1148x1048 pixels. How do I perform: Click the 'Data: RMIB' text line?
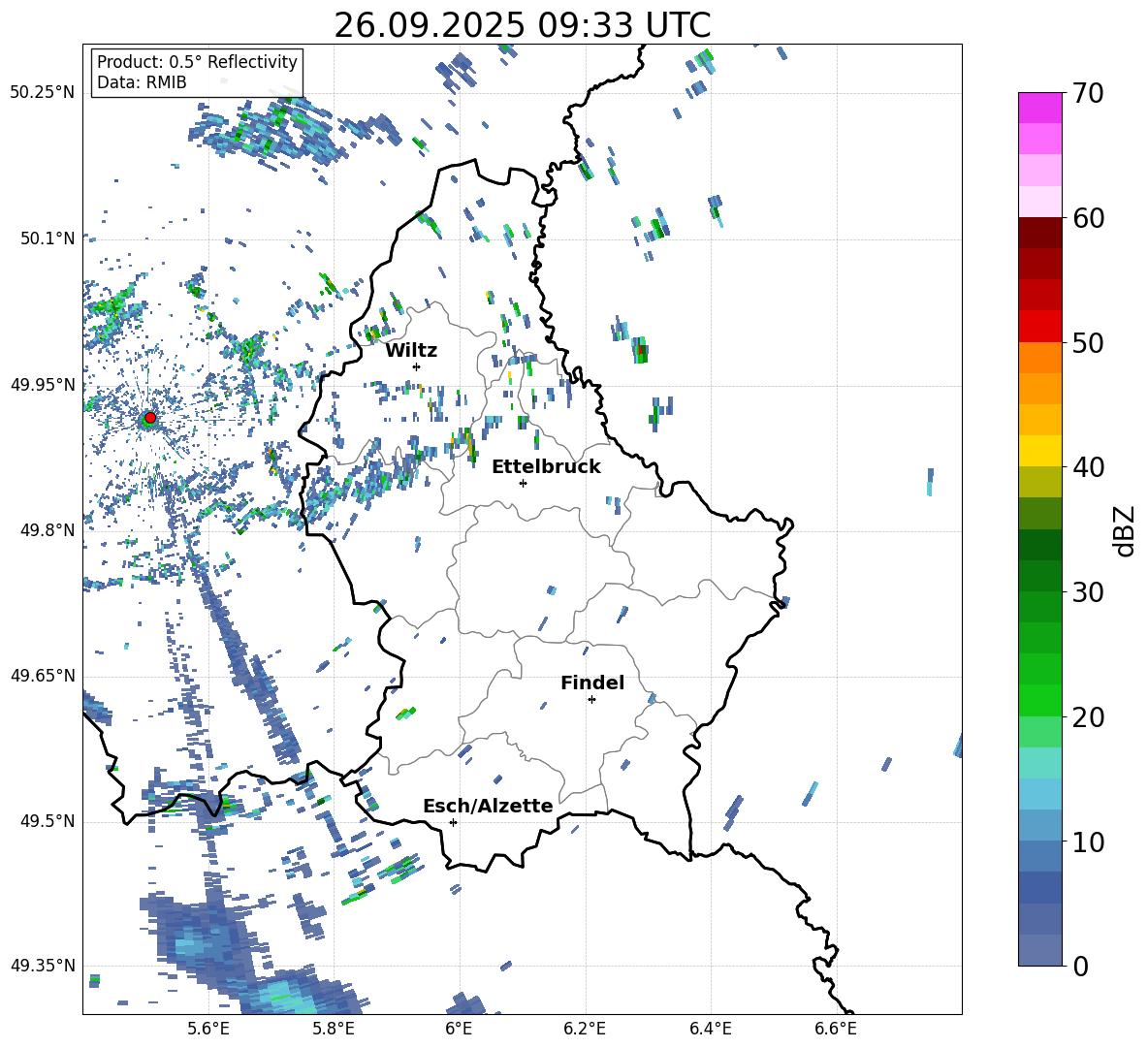coord(142,82)
